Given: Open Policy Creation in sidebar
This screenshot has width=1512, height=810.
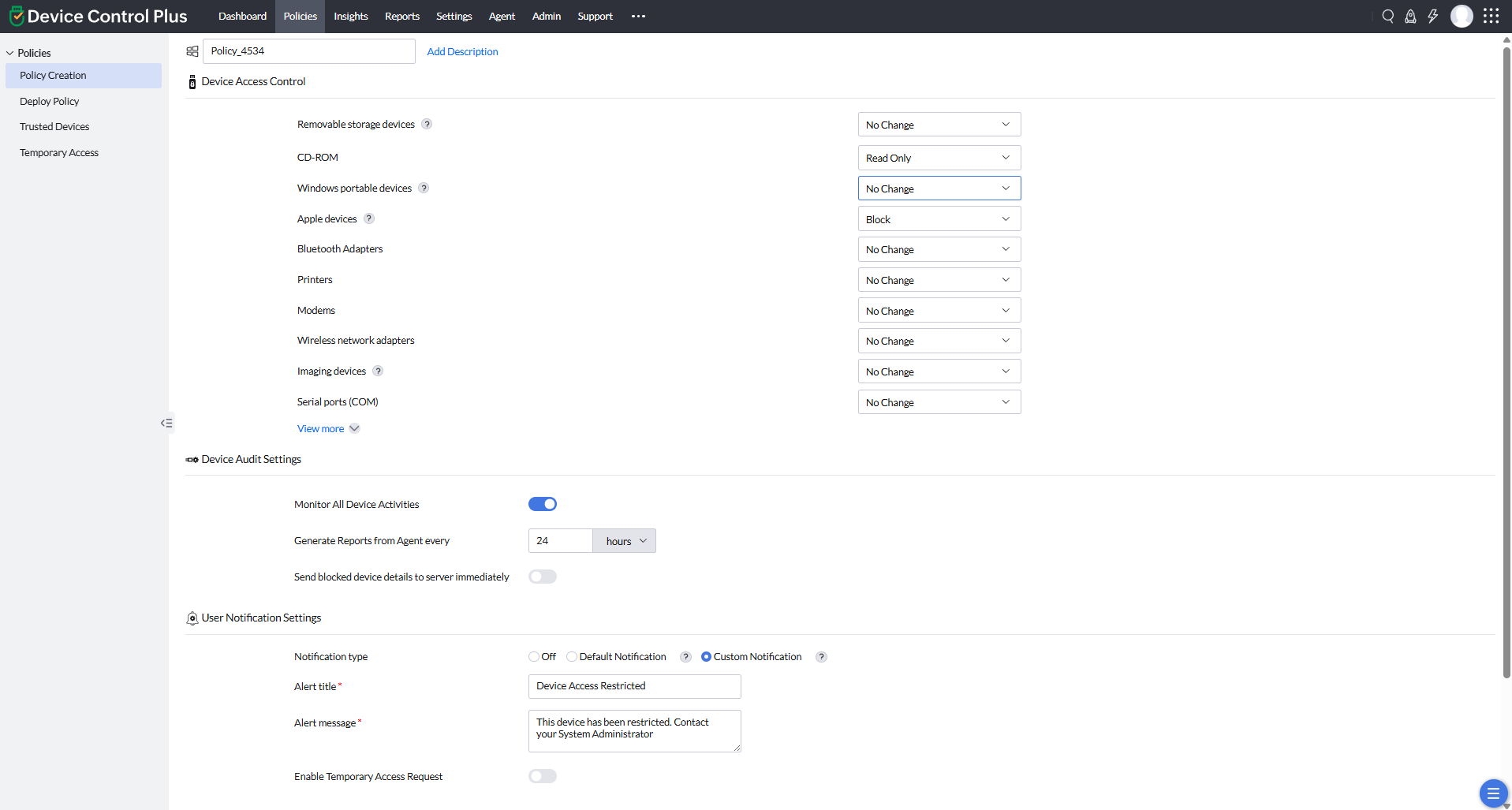Looking at the screenshot, I should tap(84, 76).
